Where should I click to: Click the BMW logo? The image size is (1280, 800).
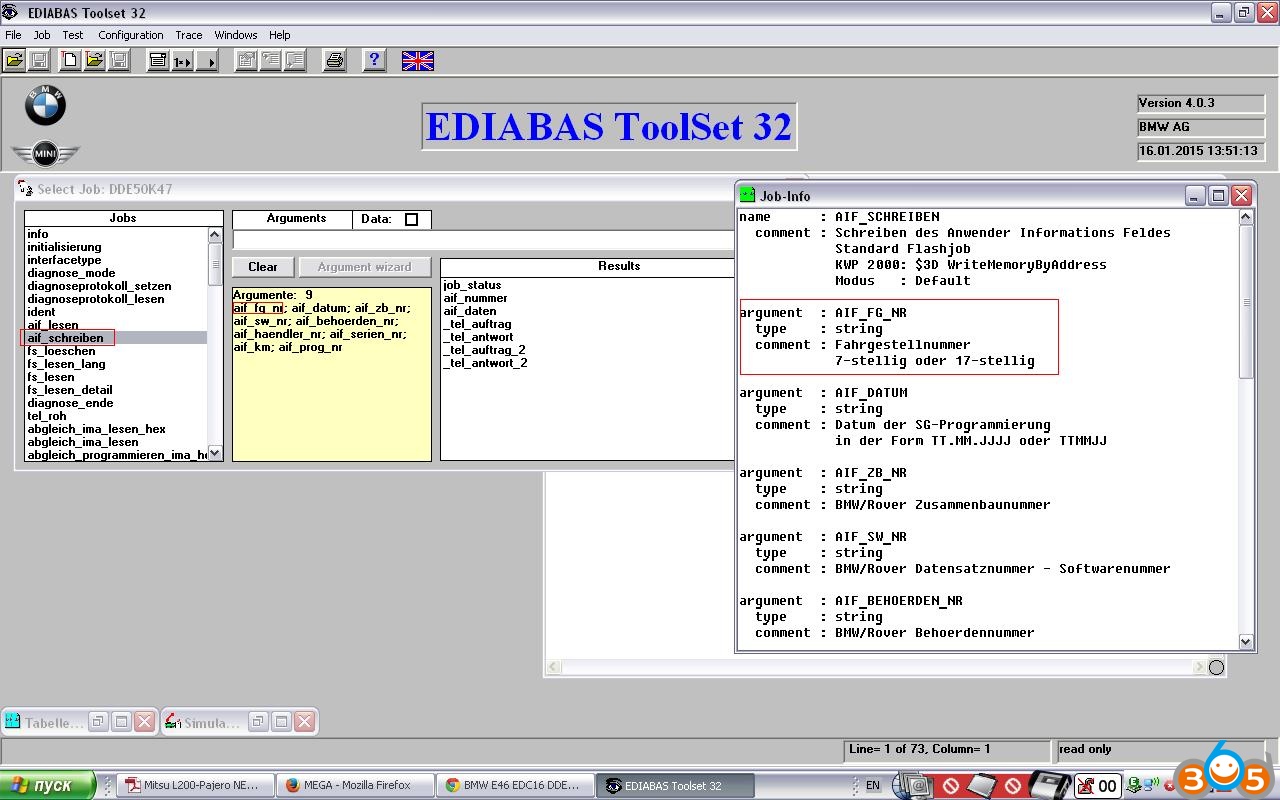[x=45, y=106]
